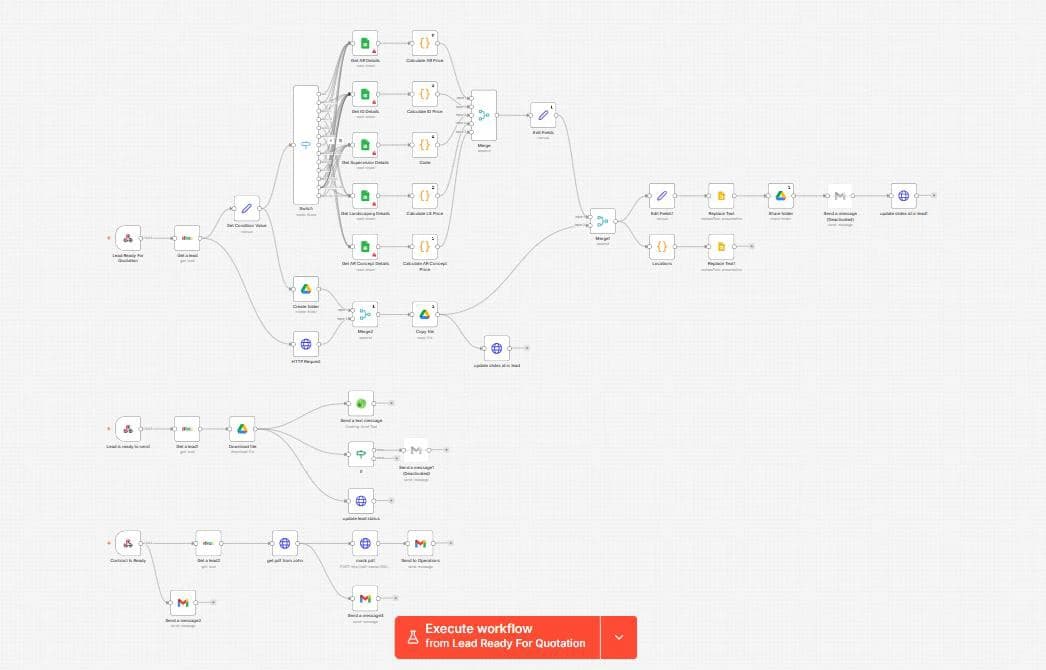This screenshot has width=1046, height=670.
Task: Select the Send a message3 Gmail node
Action: point(365,599)
